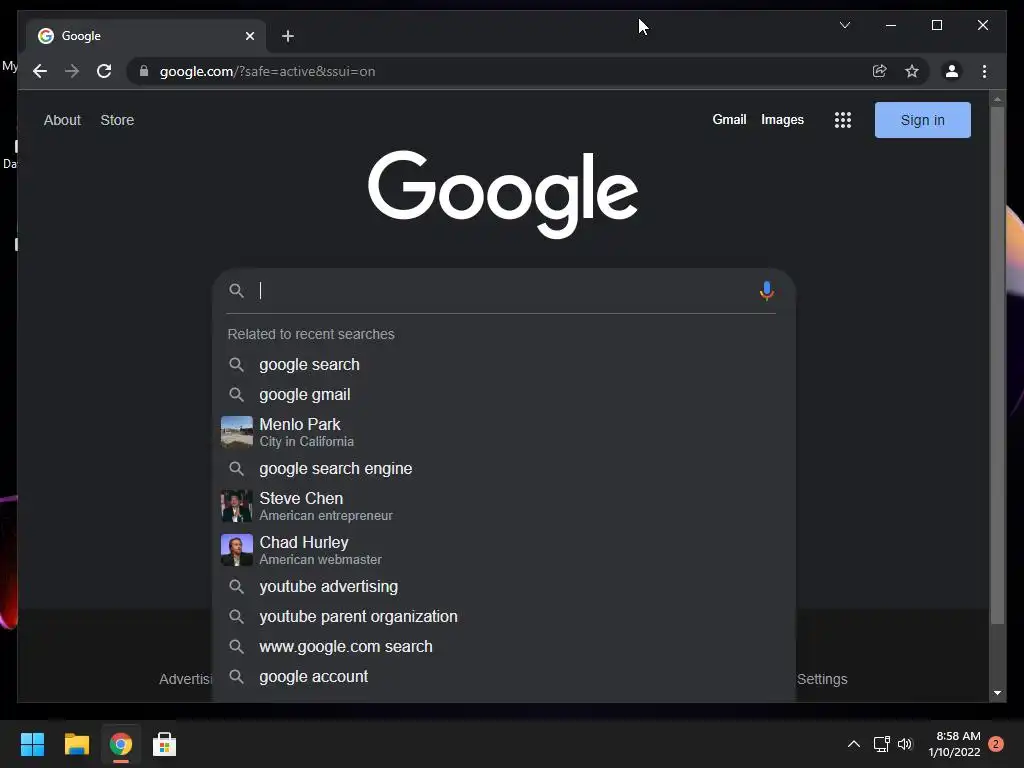This screenshot has width=1024, height=768.
Task: Click the magnifier icon in search box
Action: 236,291
